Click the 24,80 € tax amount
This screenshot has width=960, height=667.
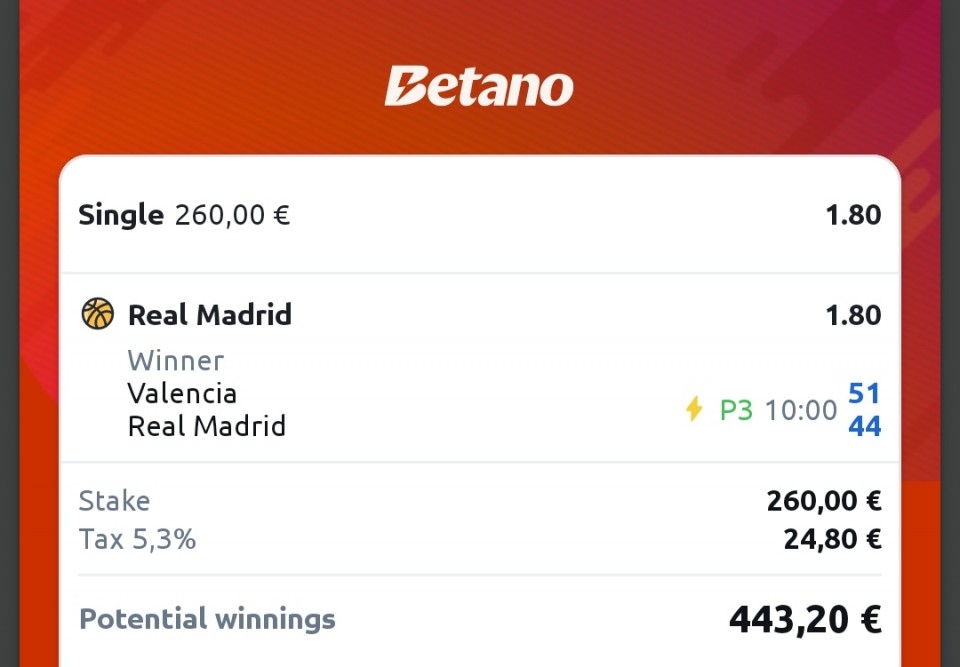tap(833, 540)
